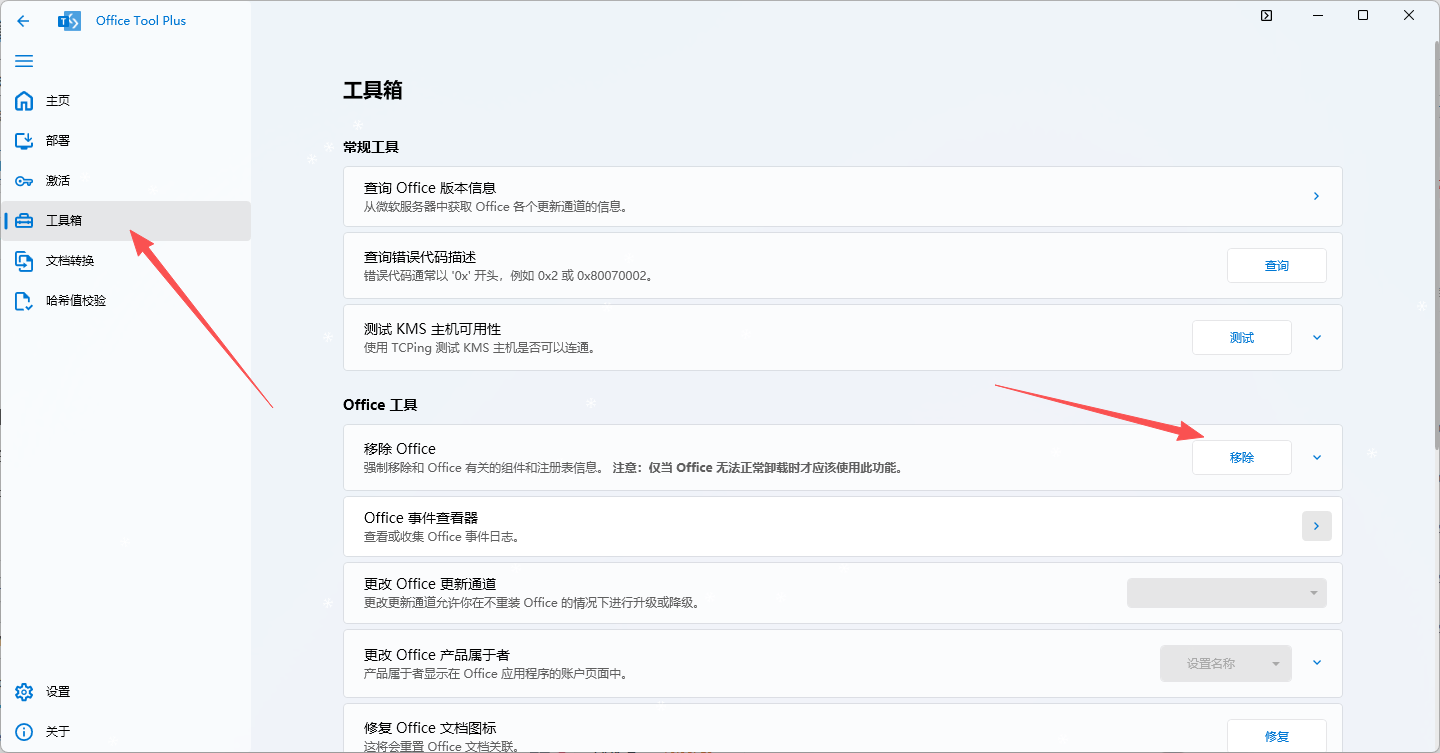Expand the 更改 Office 产品属于者 chevron
This screenshot has width=1440, height=753.
(1316, 663)
